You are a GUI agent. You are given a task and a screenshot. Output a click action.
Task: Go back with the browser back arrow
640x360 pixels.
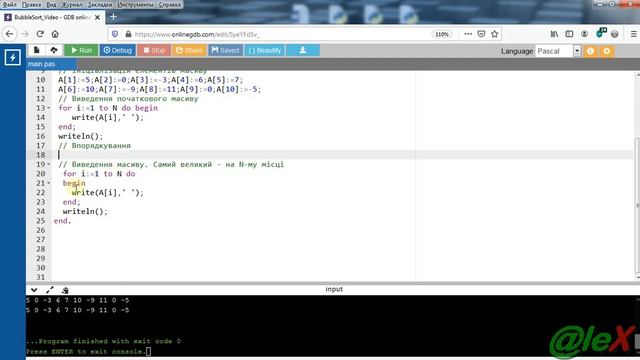tap(10, 34)
